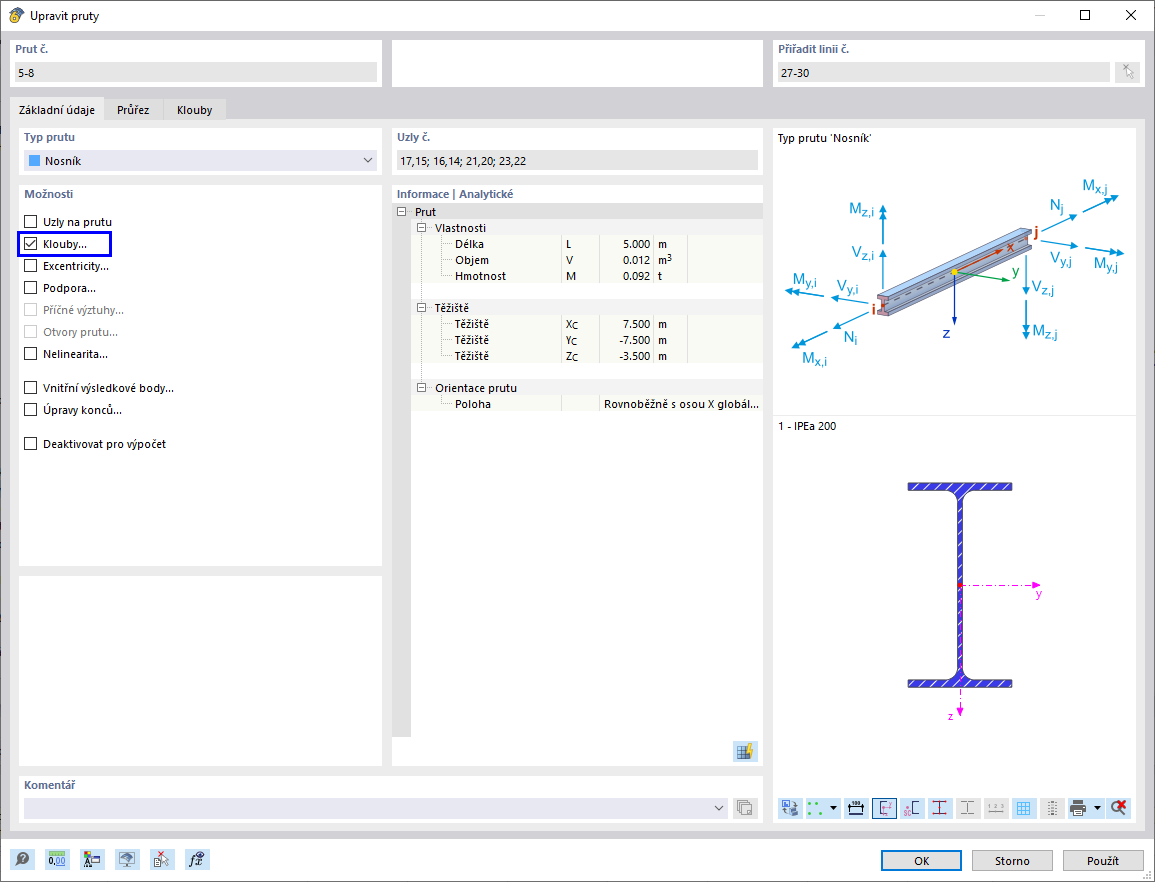Switch to the Klouby tab
Screen dimensions: 1155x882
[x=194, y=110]
